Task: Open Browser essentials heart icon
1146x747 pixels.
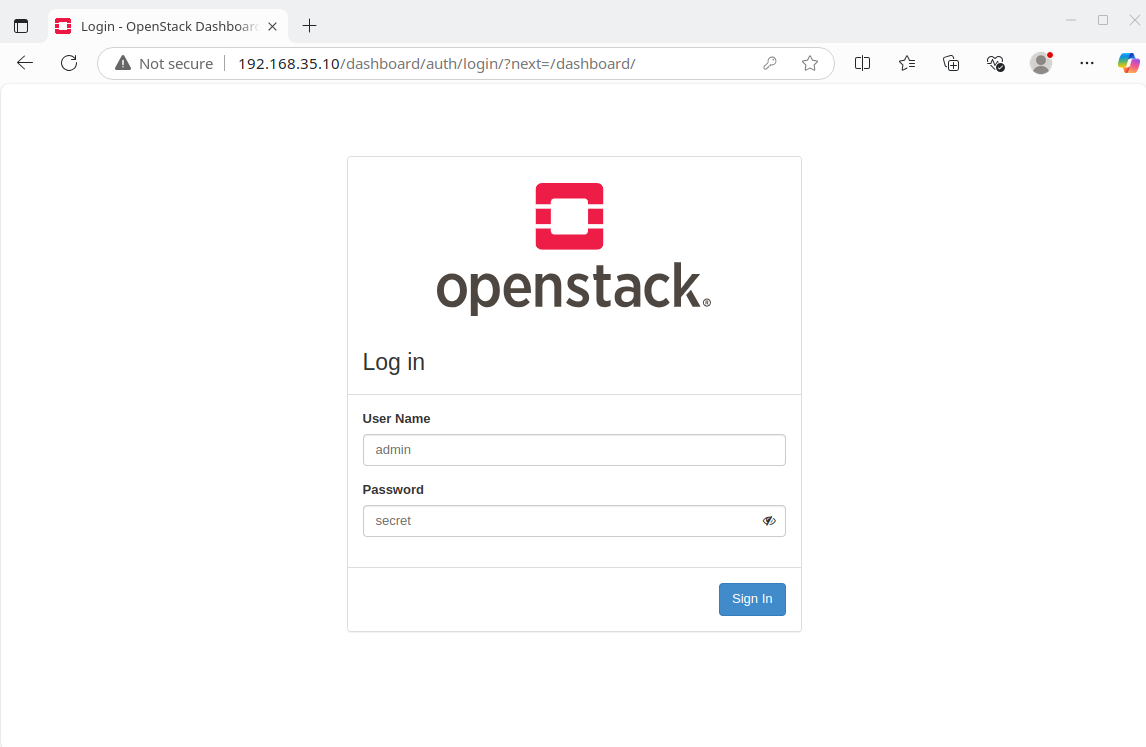Action: click(995, 64)
